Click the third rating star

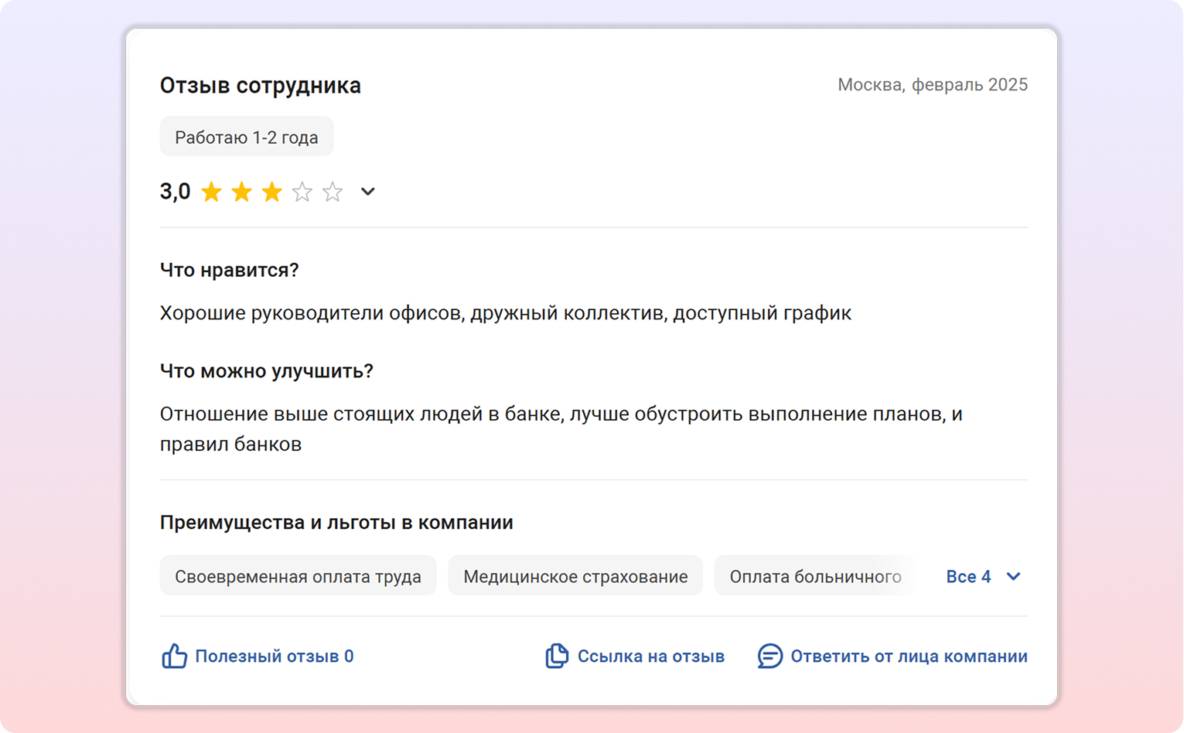[272, 192]
